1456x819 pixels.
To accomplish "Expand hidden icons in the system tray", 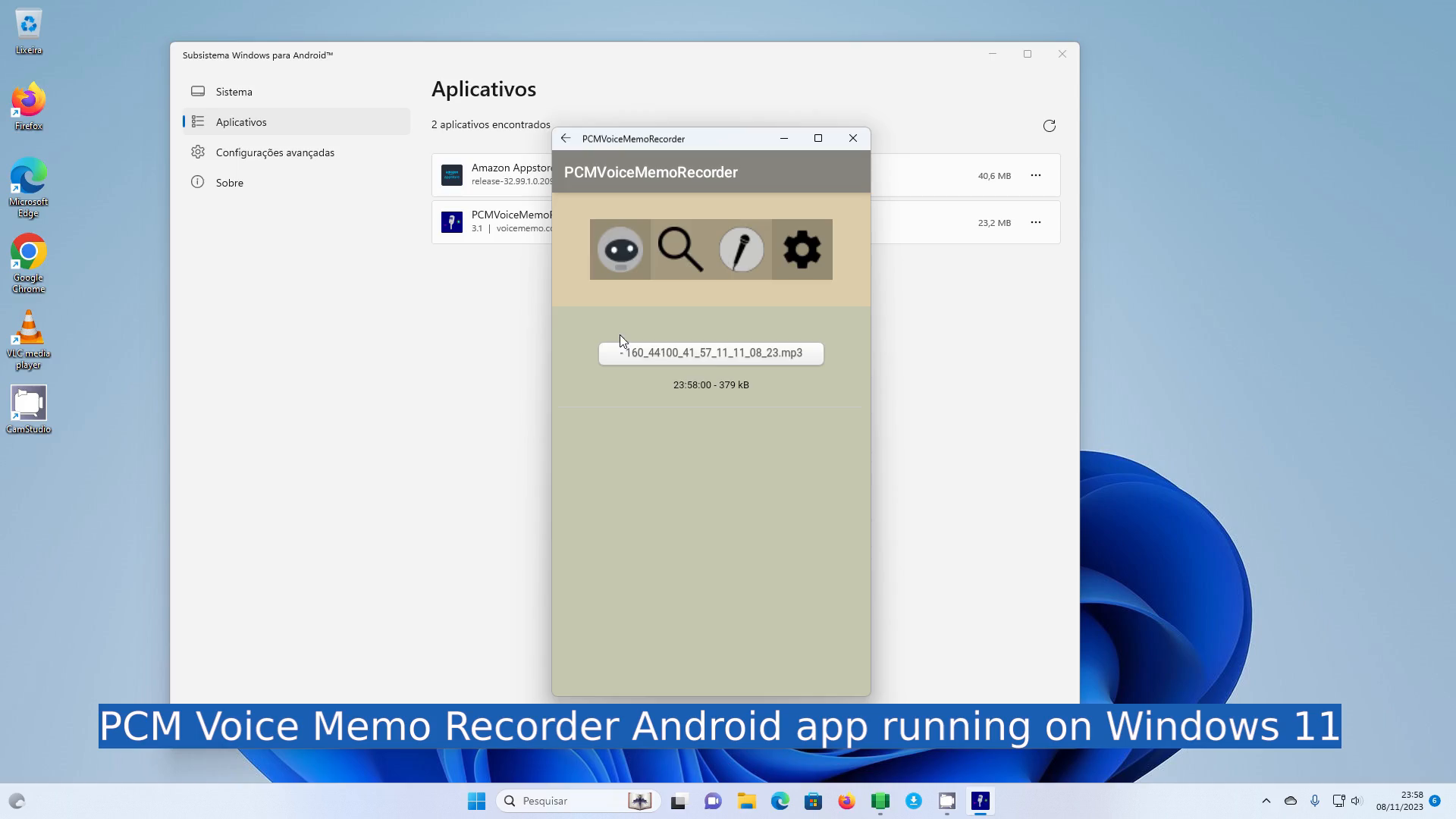I will pos(1266,800).
